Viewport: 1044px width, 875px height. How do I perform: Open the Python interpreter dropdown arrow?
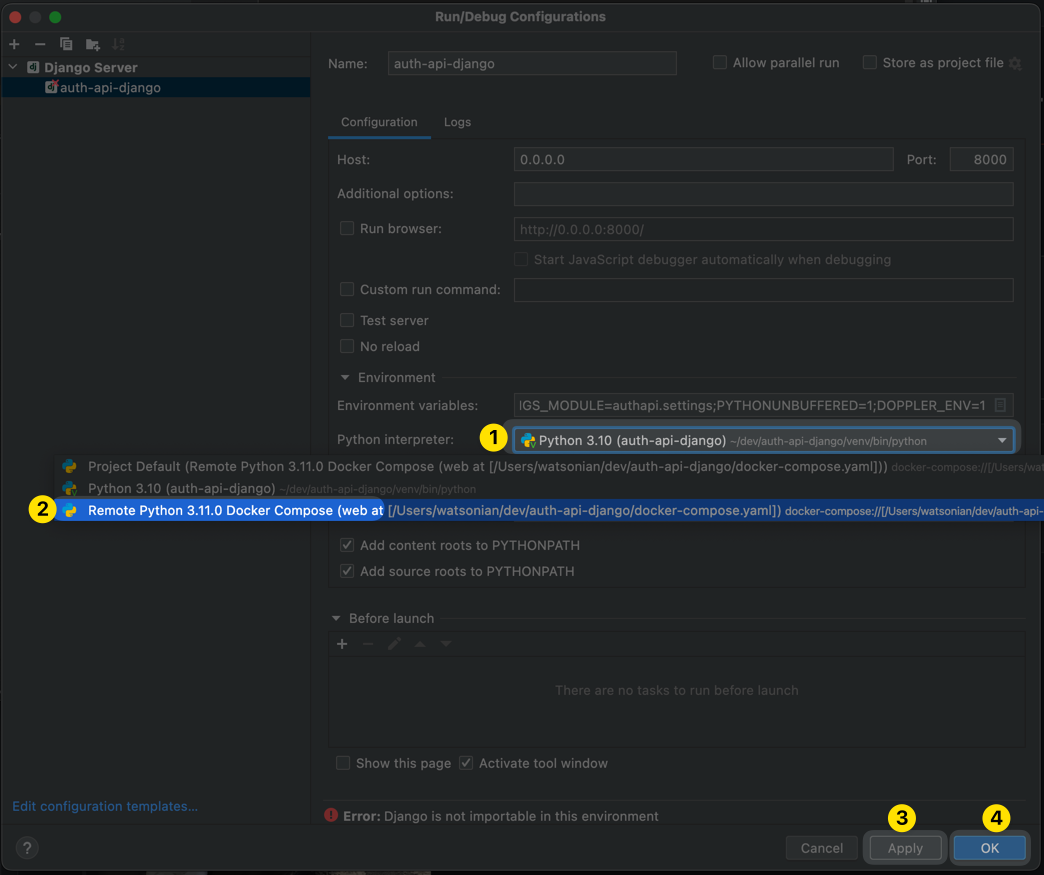(1002, 440)
